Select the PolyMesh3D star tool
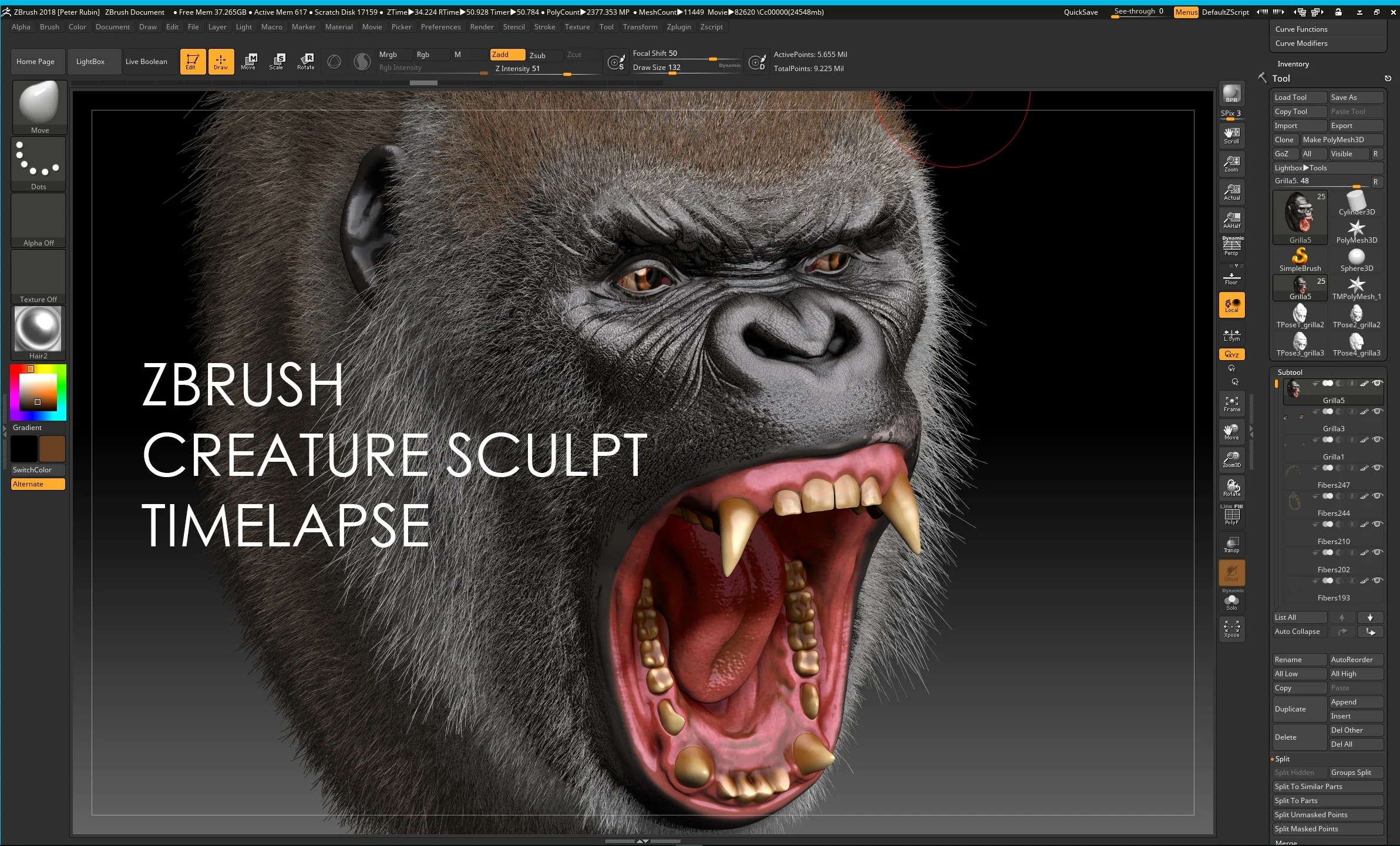The image size is (1400, 846). (x=1357, y=231)
